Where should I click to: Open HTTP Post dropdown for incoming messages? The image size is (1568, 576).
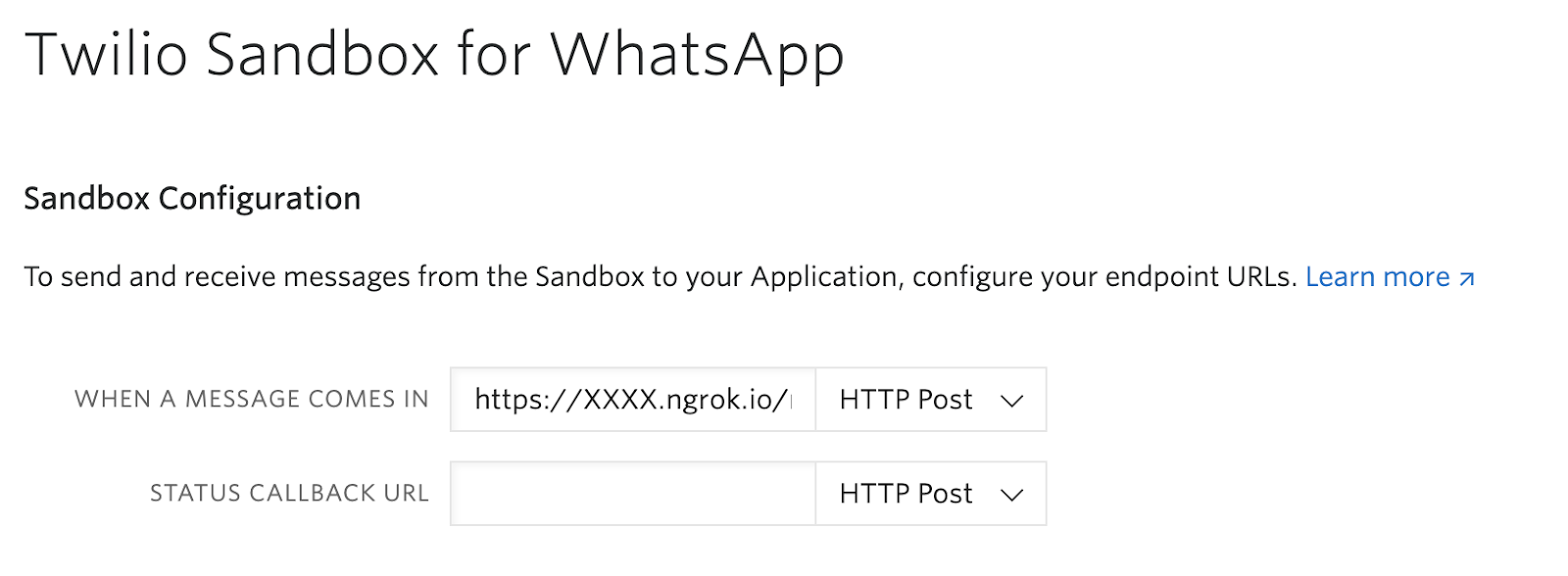coord(930,400)
